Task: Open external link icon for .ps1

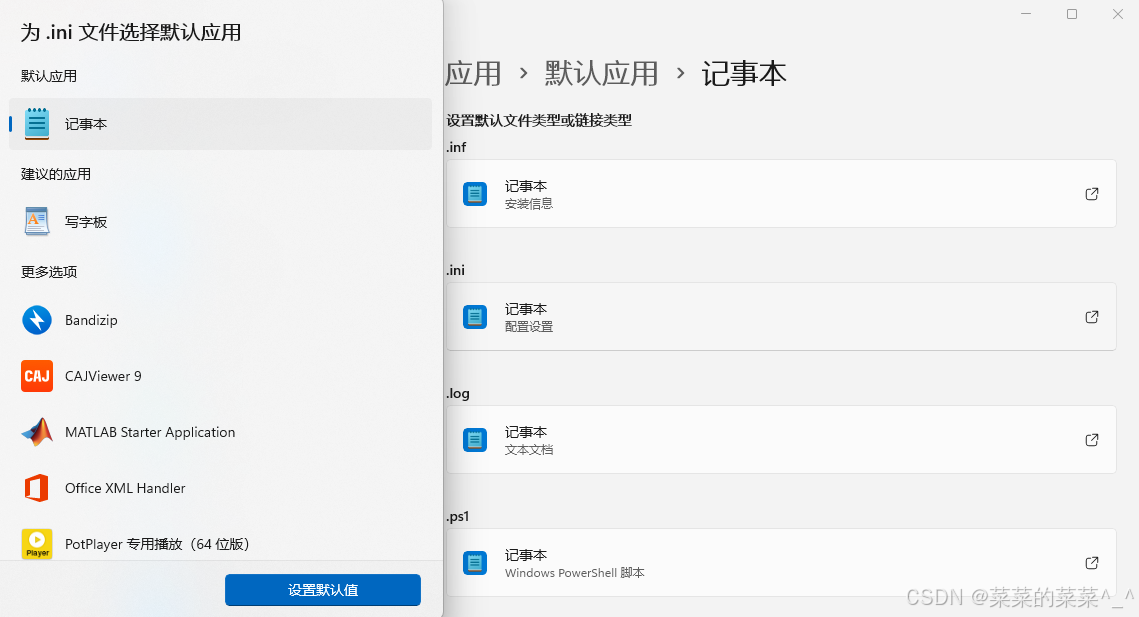Action: pyautogui.click(x=1092, y=562)
